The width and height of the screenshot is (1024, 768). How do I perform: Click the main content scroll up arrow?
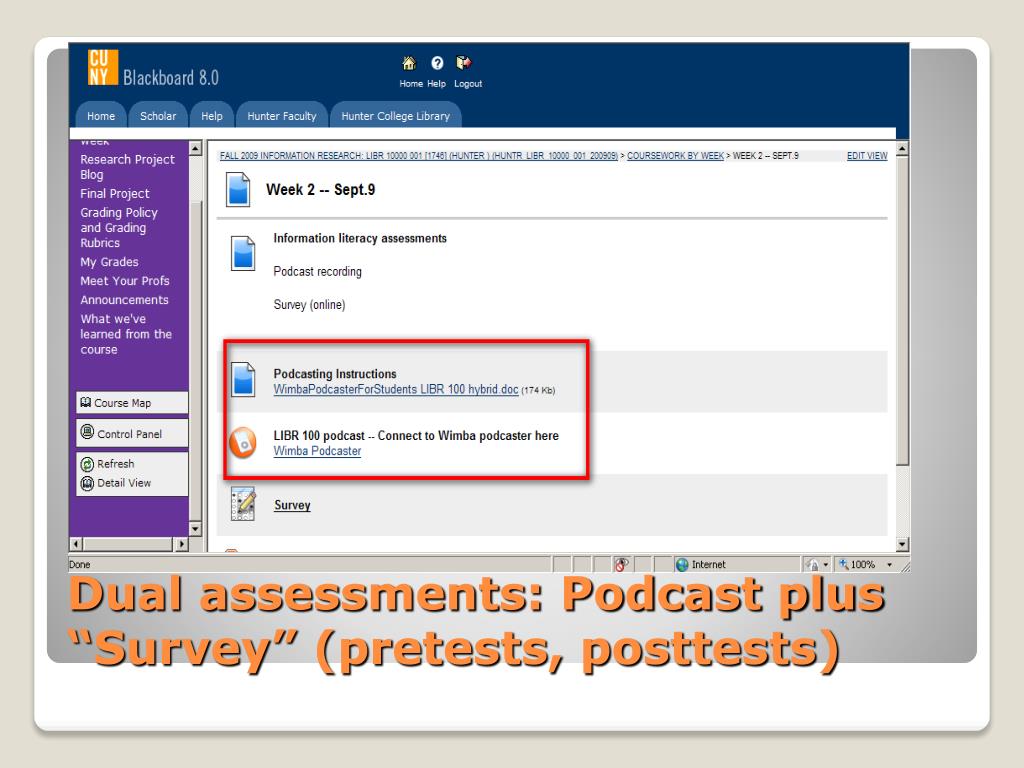[902, 149]
